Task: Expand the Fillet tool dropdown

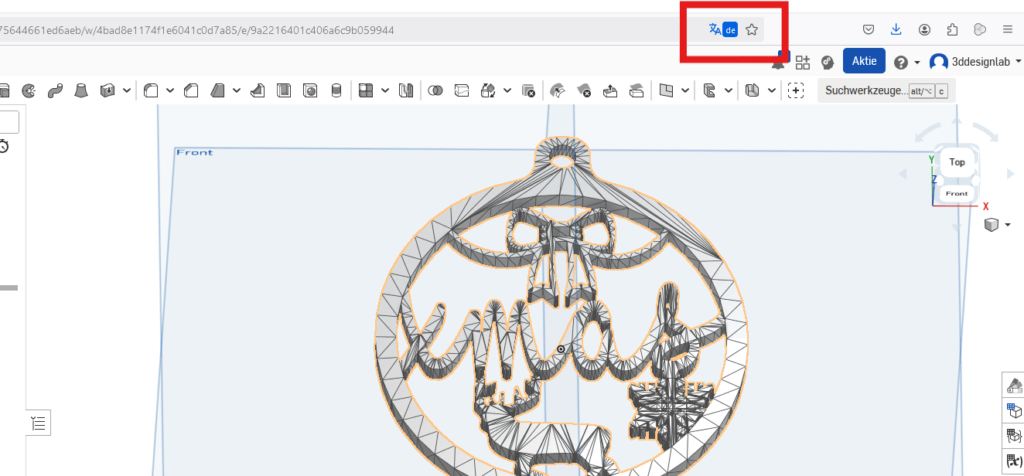Action: 170,91
